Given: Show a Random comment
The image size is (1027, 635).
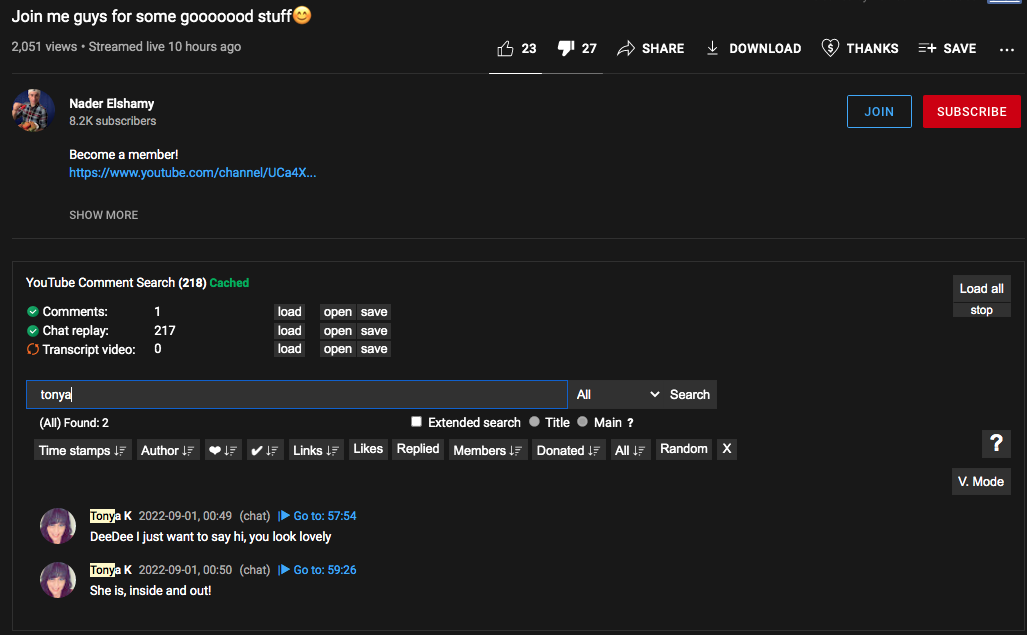Looking at the screenshot, I should 684,449.
